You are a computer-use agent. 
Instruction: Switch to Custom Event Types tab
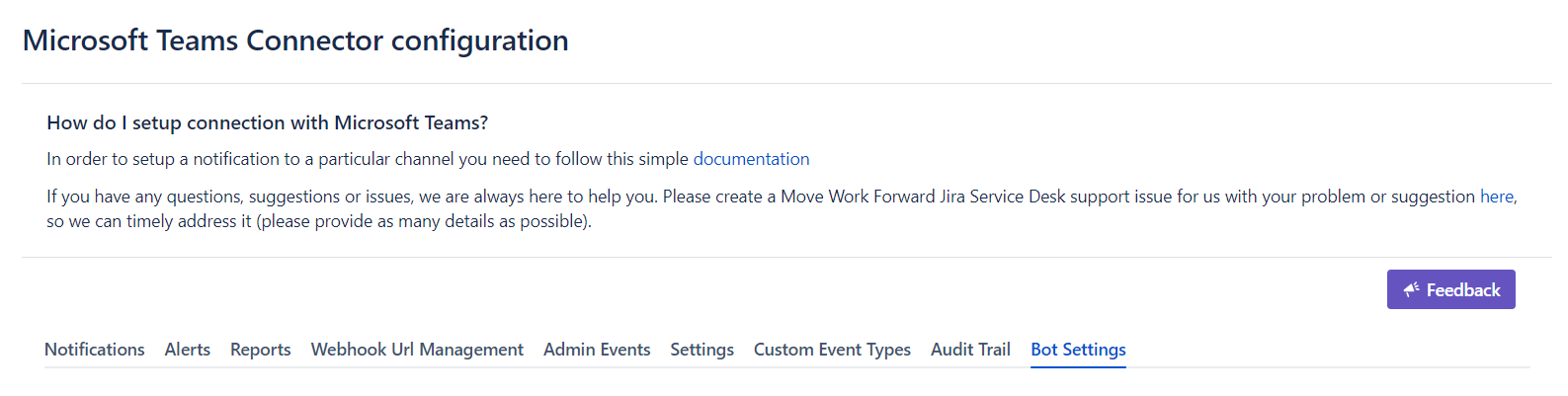832,350
